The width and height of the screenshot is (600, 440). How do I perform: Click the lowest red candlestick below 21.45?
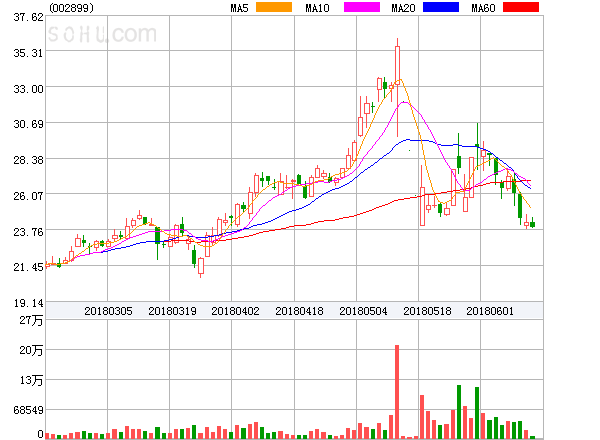point(201,266)
